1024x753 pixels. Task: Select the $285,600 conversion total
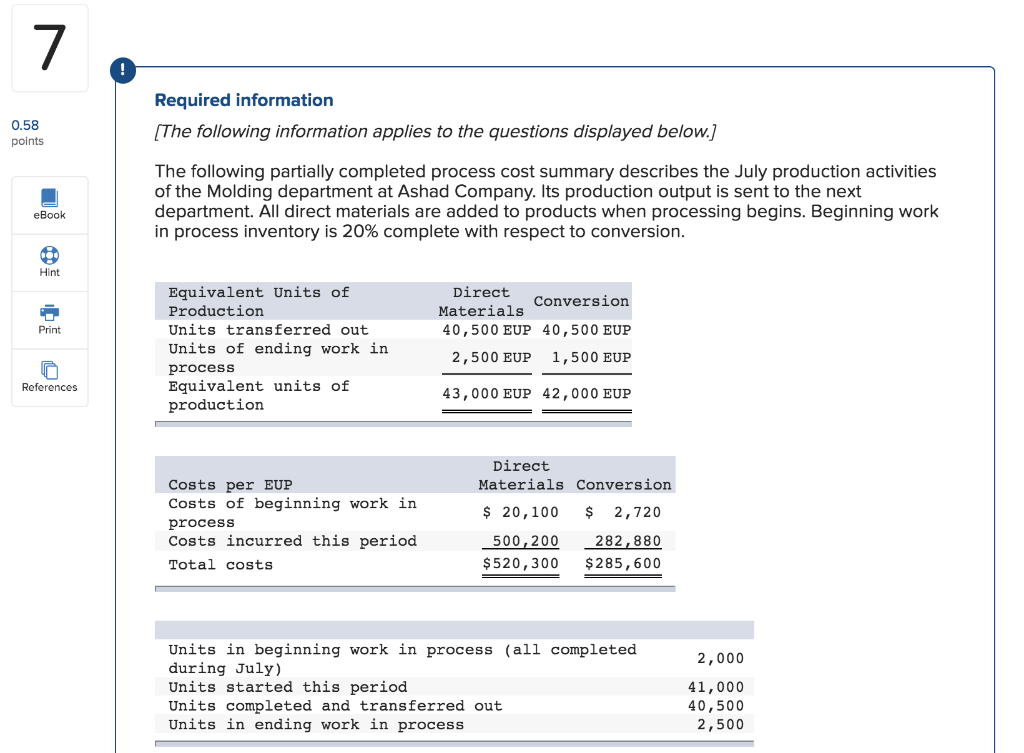[622, 563]
